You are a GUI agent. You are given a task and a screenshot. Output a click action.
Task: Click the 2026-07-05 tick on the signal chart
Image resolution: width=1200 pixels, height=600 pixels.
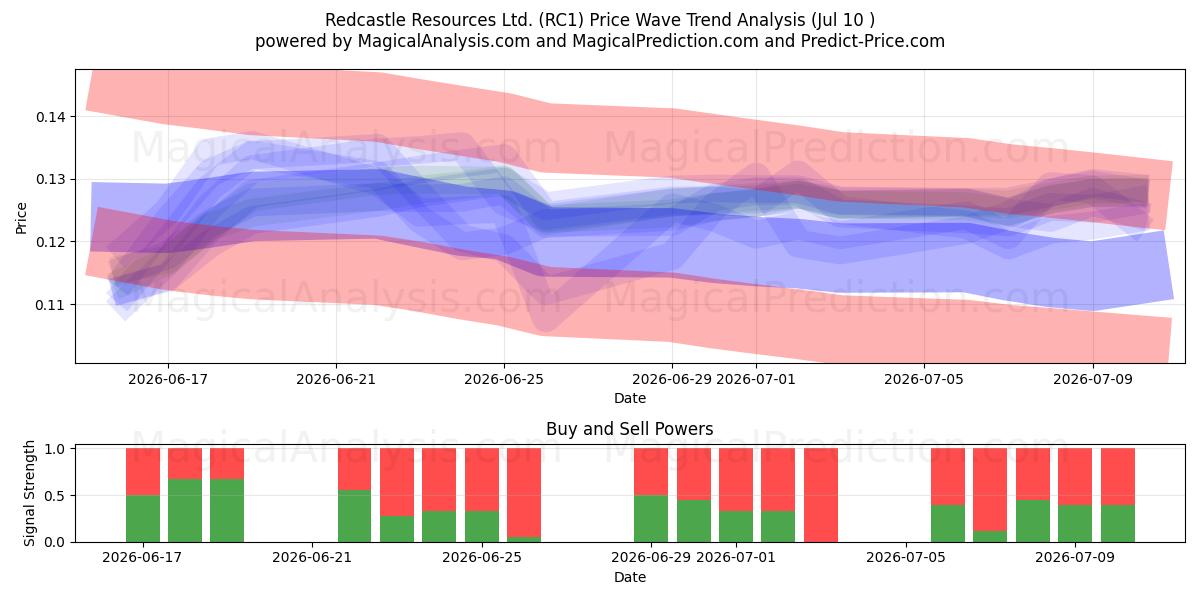pos(905,558)
